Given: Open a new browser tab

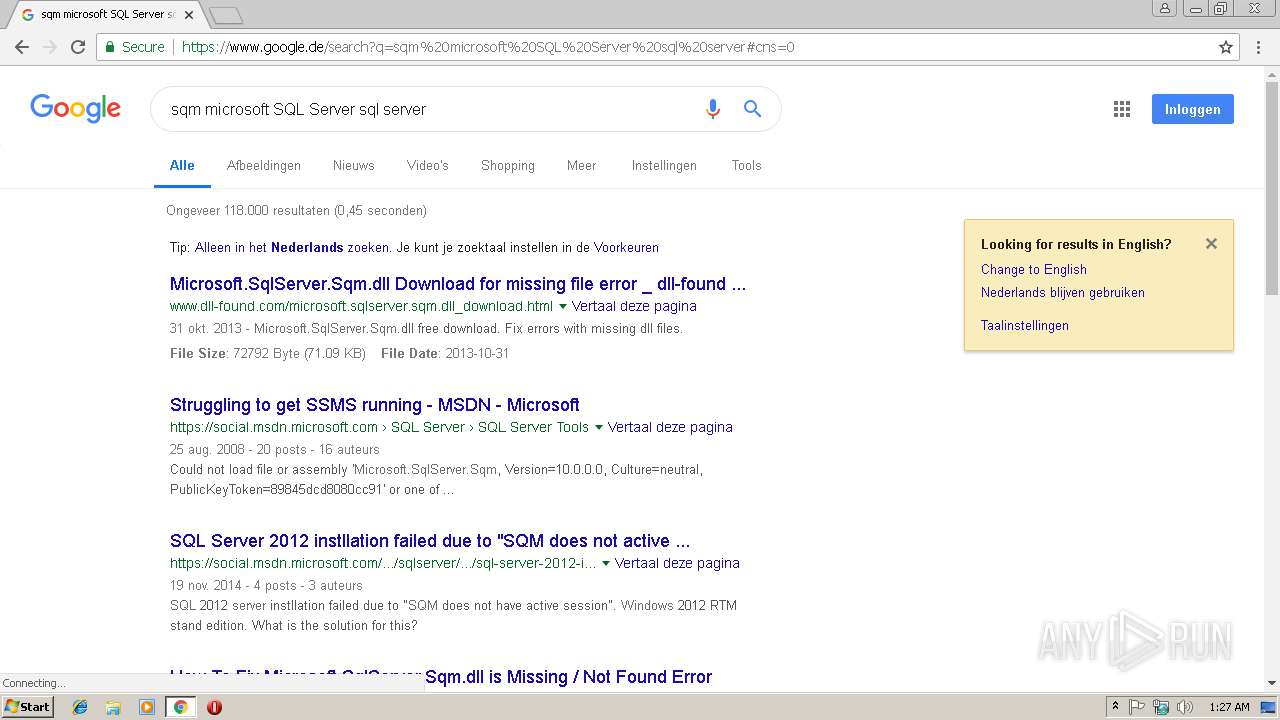Looking at the screenshot, I should click(x=226, y=15).
